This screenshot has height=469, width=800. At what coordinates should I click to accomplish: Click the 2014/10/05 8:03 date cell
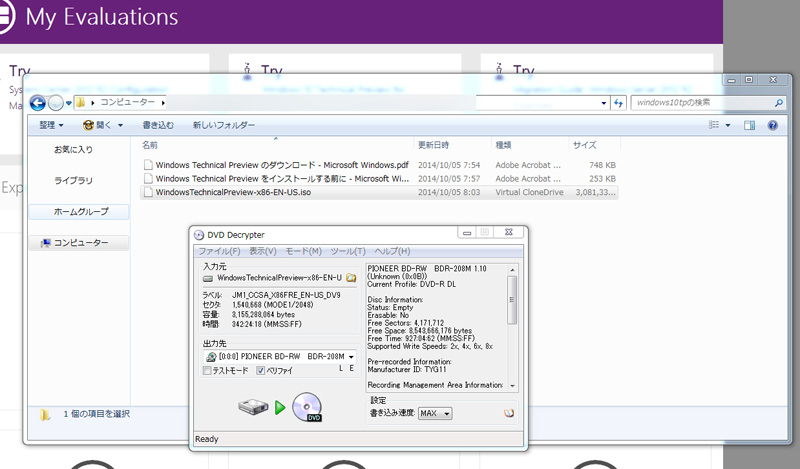[x=449, y=192]
